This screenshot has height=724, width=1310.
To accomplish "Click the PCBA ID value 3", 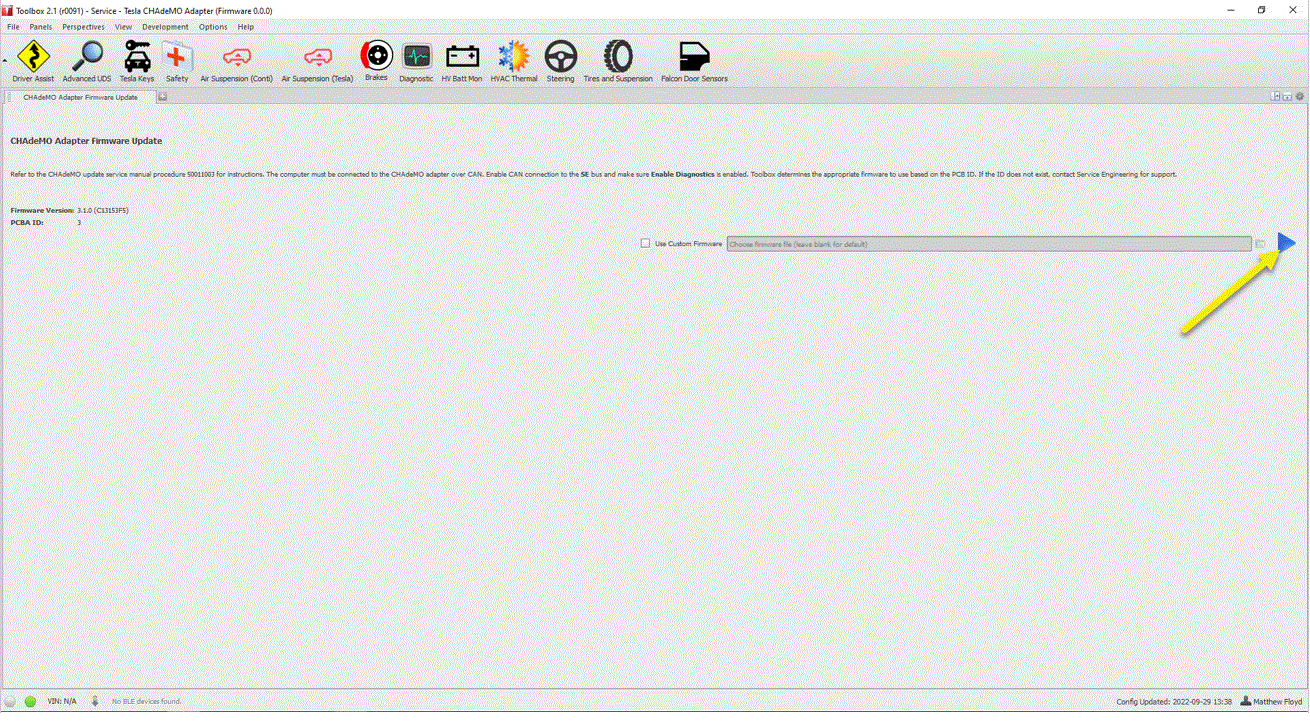I will click(79, 223).
